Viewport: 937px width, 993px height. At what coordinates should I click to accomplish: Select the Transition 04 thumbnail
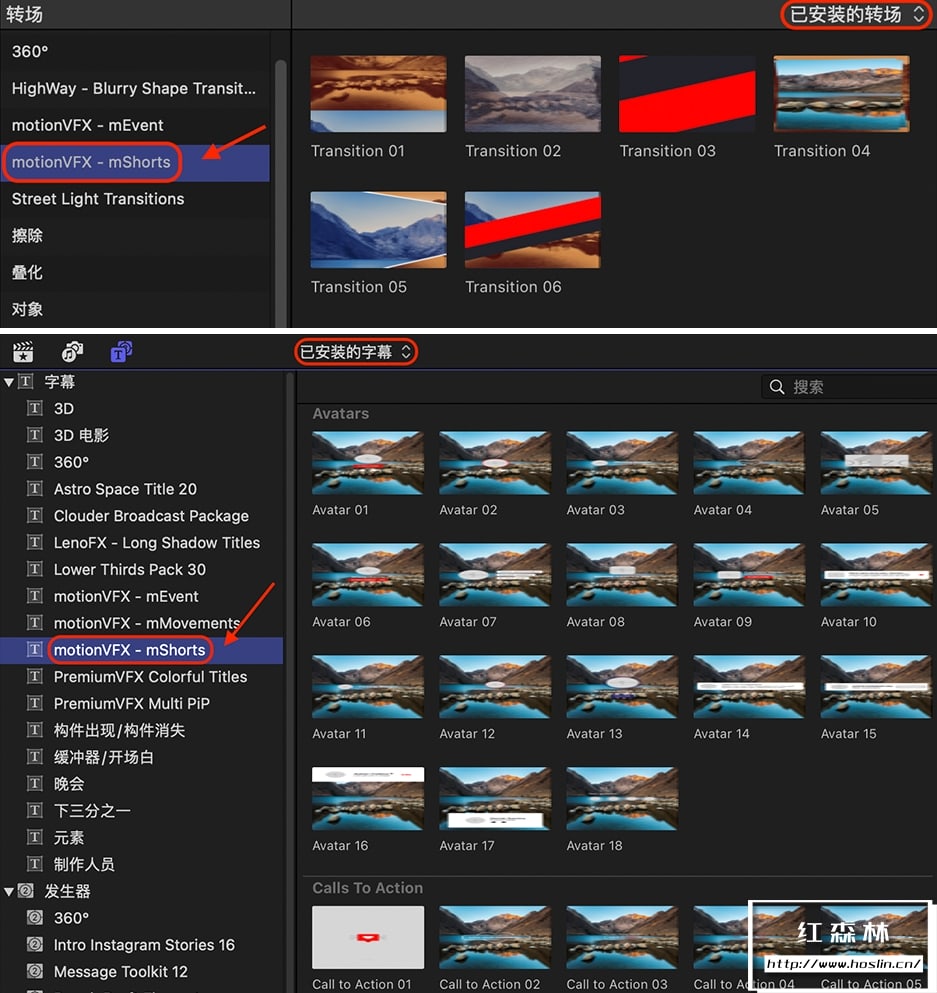click(841, 94)
